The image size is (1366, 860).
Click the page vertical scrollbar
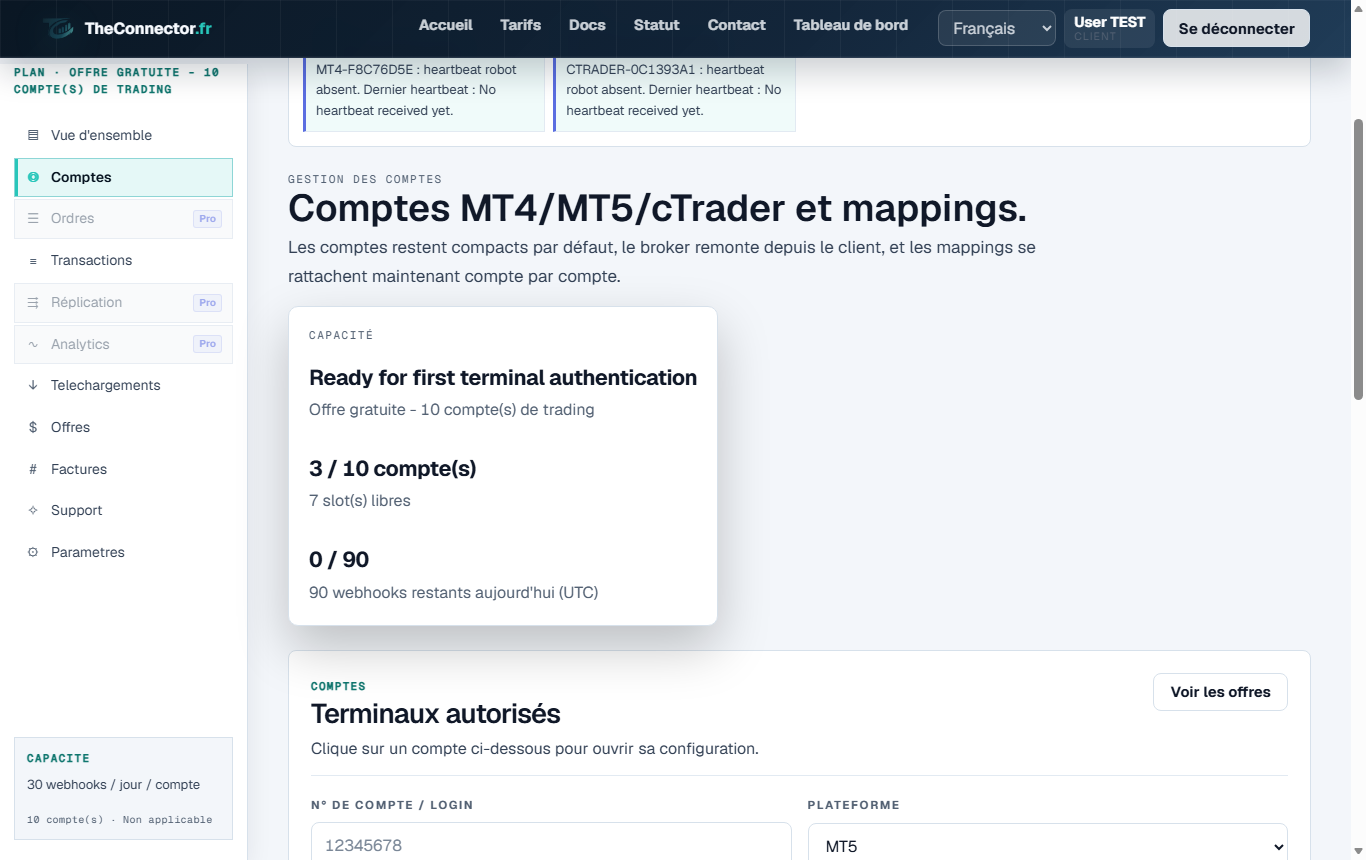(1358, 260)
